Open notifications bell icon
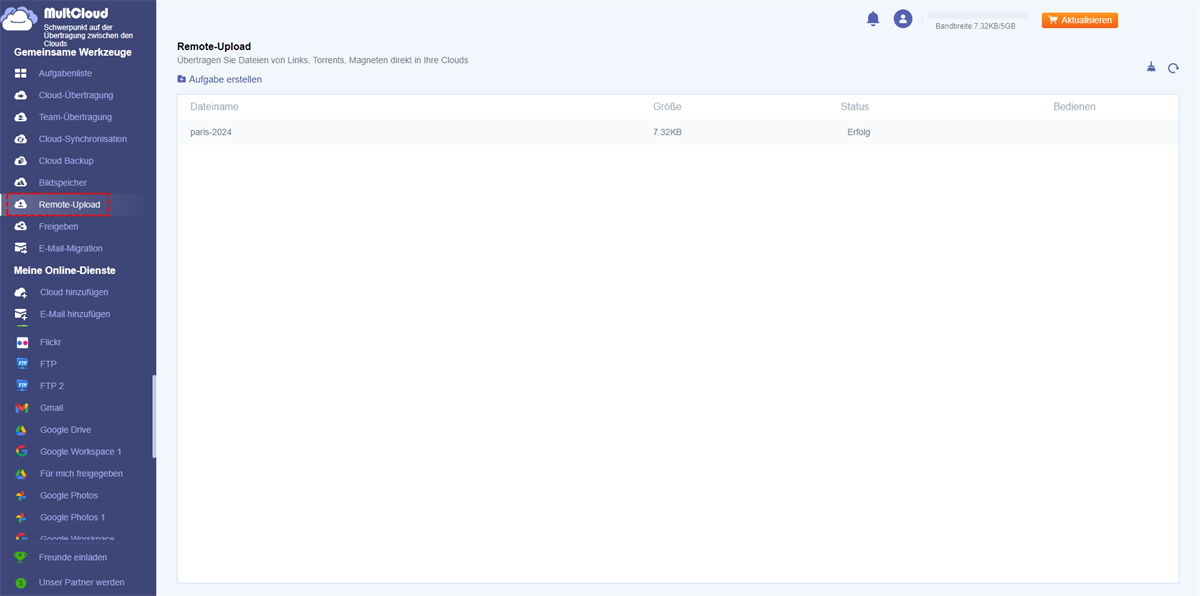This screenshot has height=596, width=1200. [873, 19]
